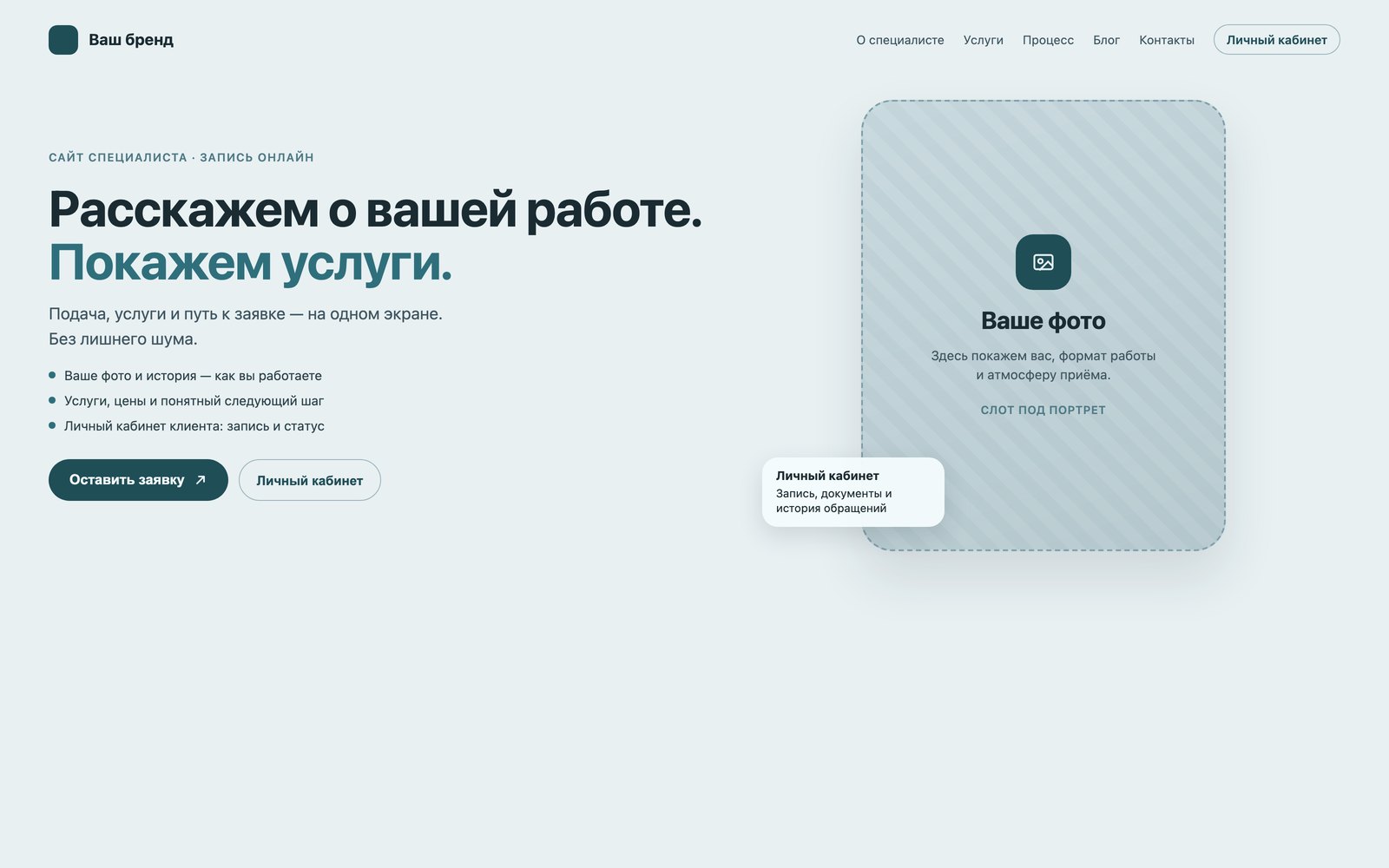Viewport: 1389px width, 868px height.
Task: Click the 'Ваш бренд' brand name
Action: tap(131, 40)
